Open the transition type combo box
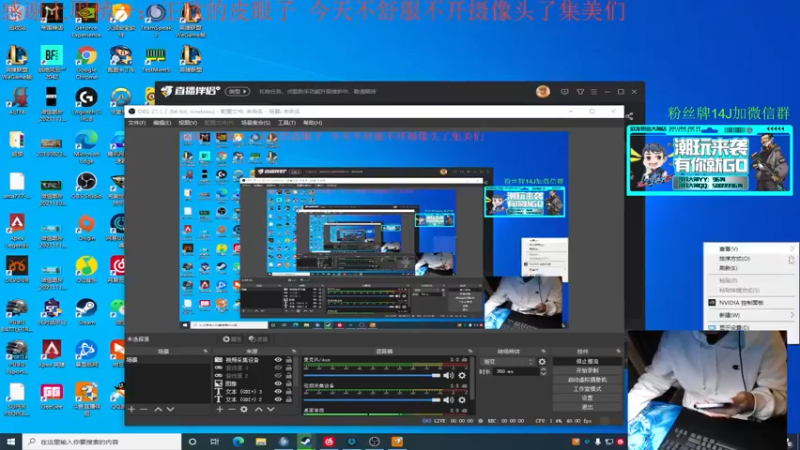This screenshot has width=800, height=450. tap(508, 362)
